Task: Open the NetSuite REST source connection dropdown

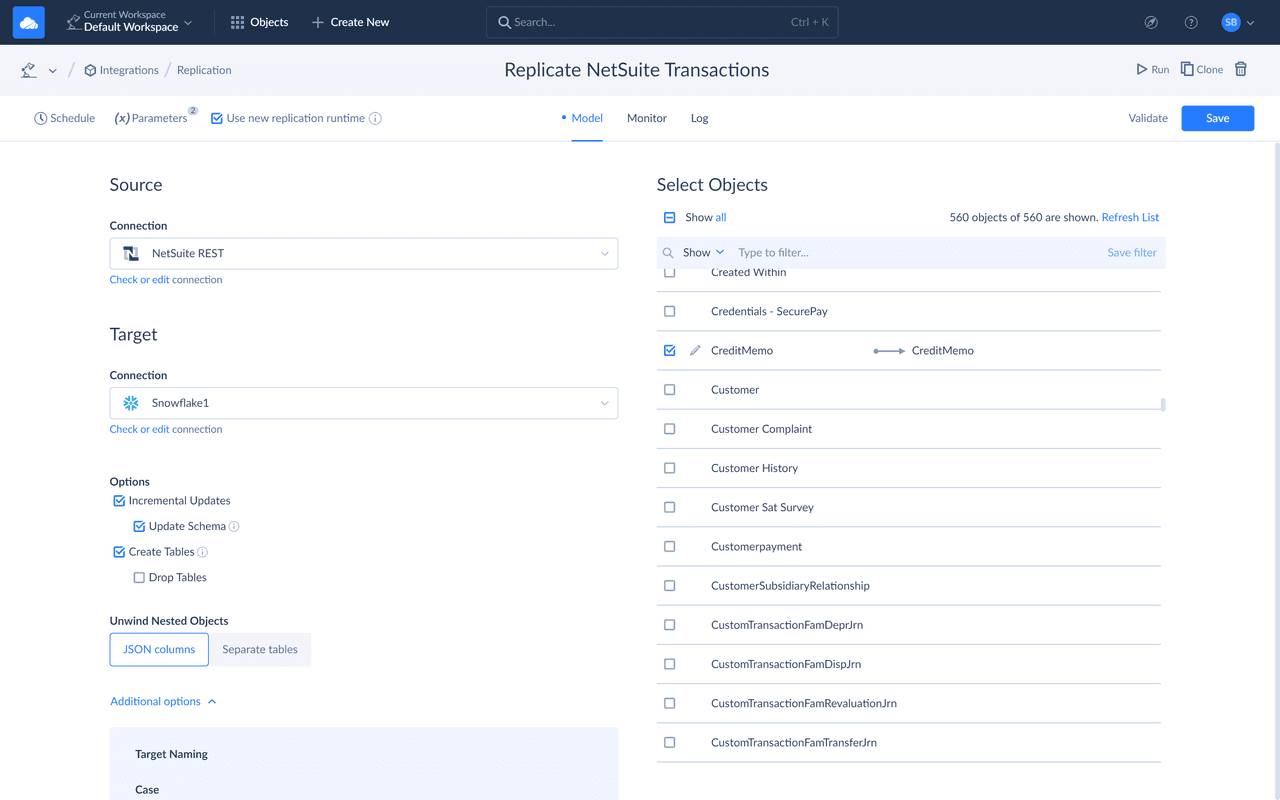Action: [x=364, y=253]
